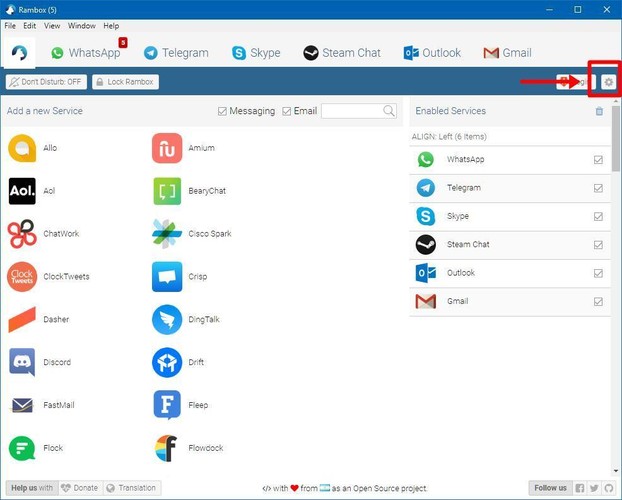
Task: Click the scrollbar down arrow
Action: pyautogui.click(x=616, y=471)
